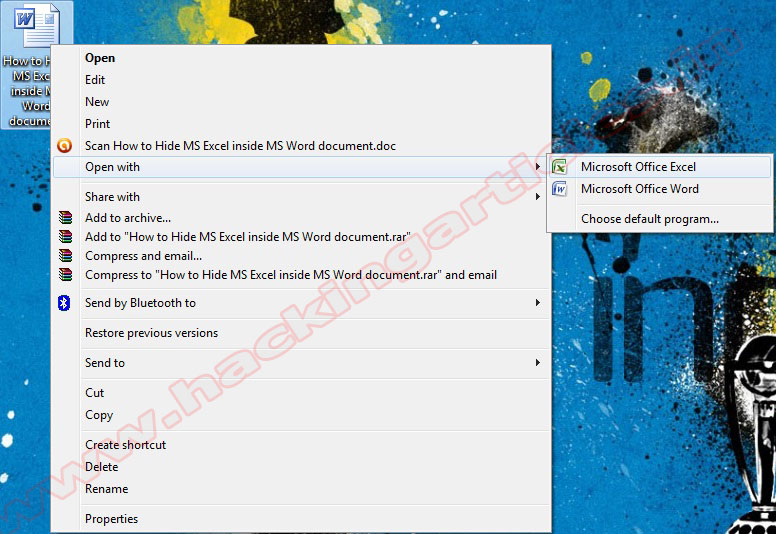Click the Open with menu entry
The width and height of the screenshot is (776, 534).
click(301, 167)
